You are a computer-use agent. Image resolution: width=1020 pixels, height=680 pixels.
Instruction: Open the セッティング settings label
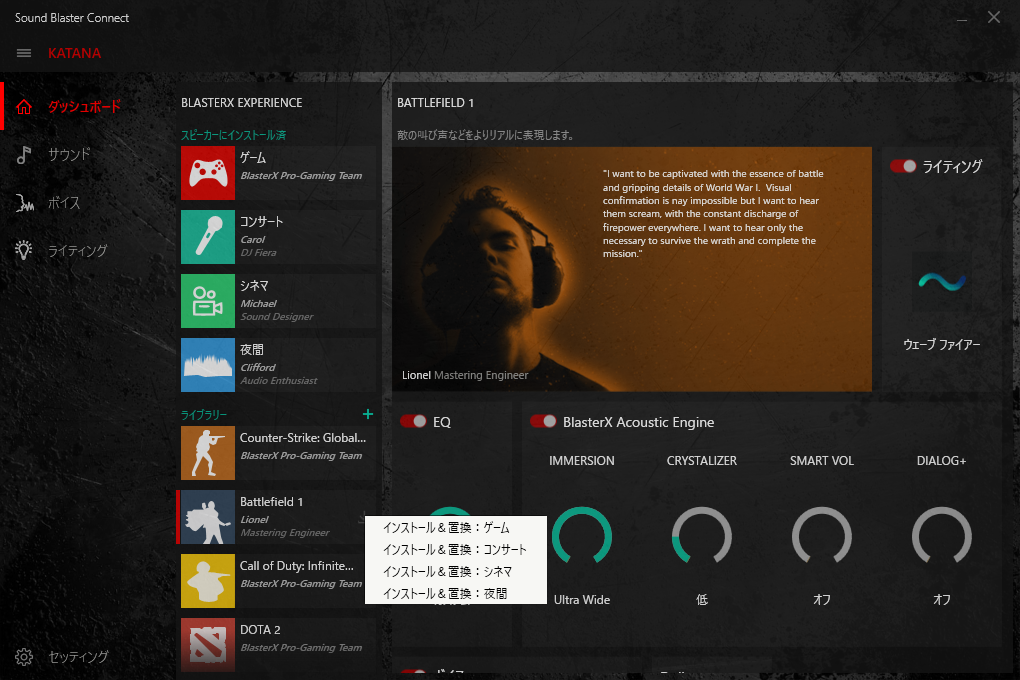78,657
